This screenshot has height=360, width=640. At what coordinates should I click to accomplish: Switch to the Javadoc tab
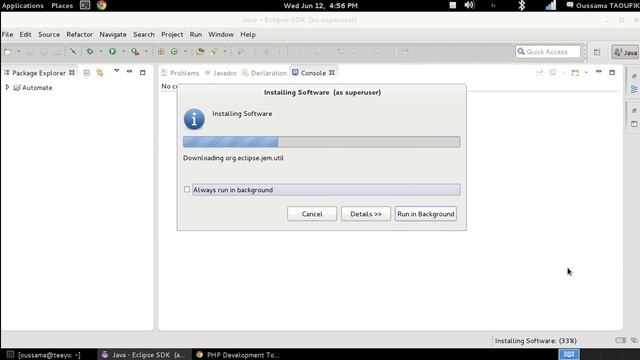(x=220, y=73)
